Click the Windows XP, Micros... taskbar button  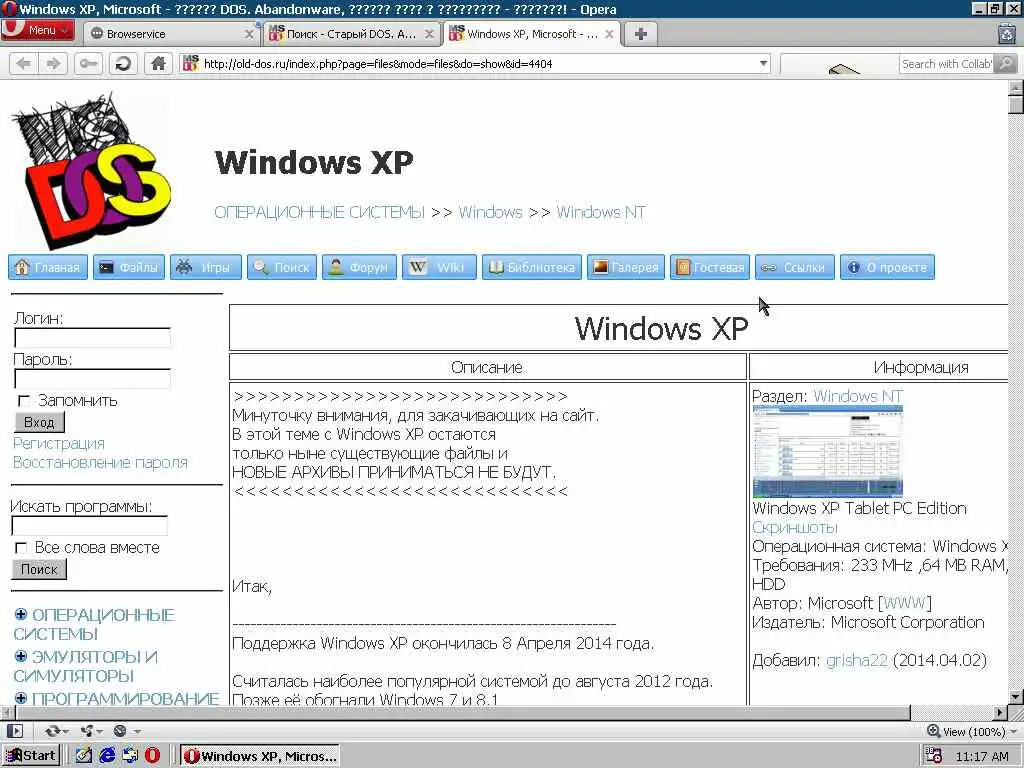260,756
